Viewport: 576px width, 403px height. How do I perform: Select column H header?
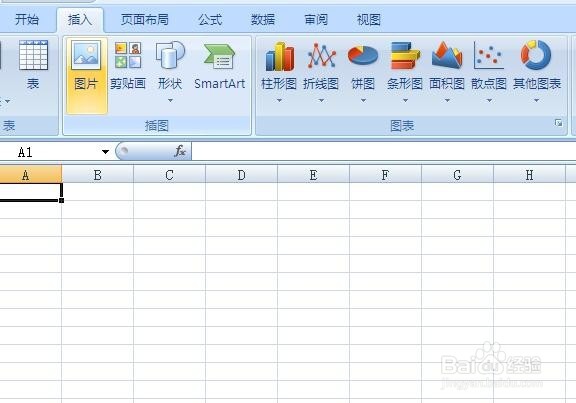click(x=529, y=175)
